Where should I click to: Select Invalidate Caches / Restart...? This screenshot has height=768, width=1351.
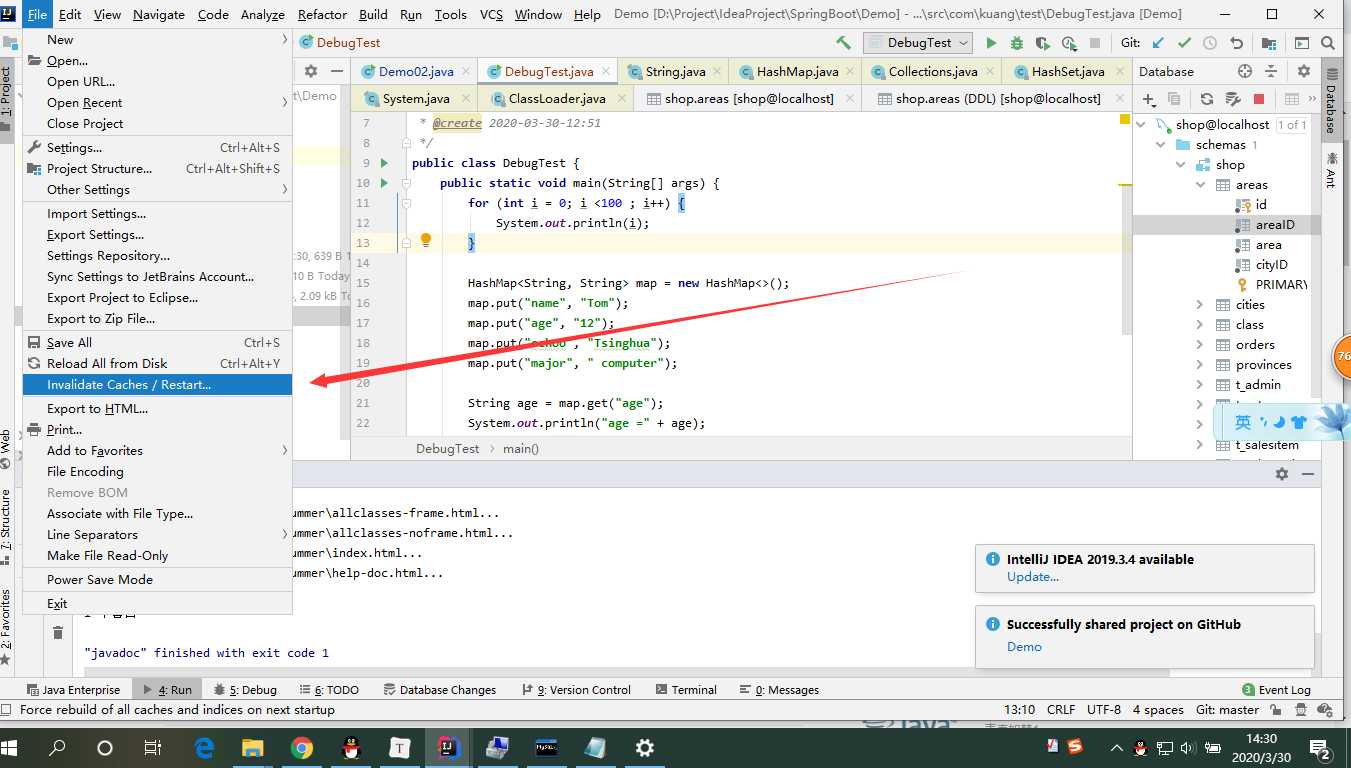(x=157, y=384)
